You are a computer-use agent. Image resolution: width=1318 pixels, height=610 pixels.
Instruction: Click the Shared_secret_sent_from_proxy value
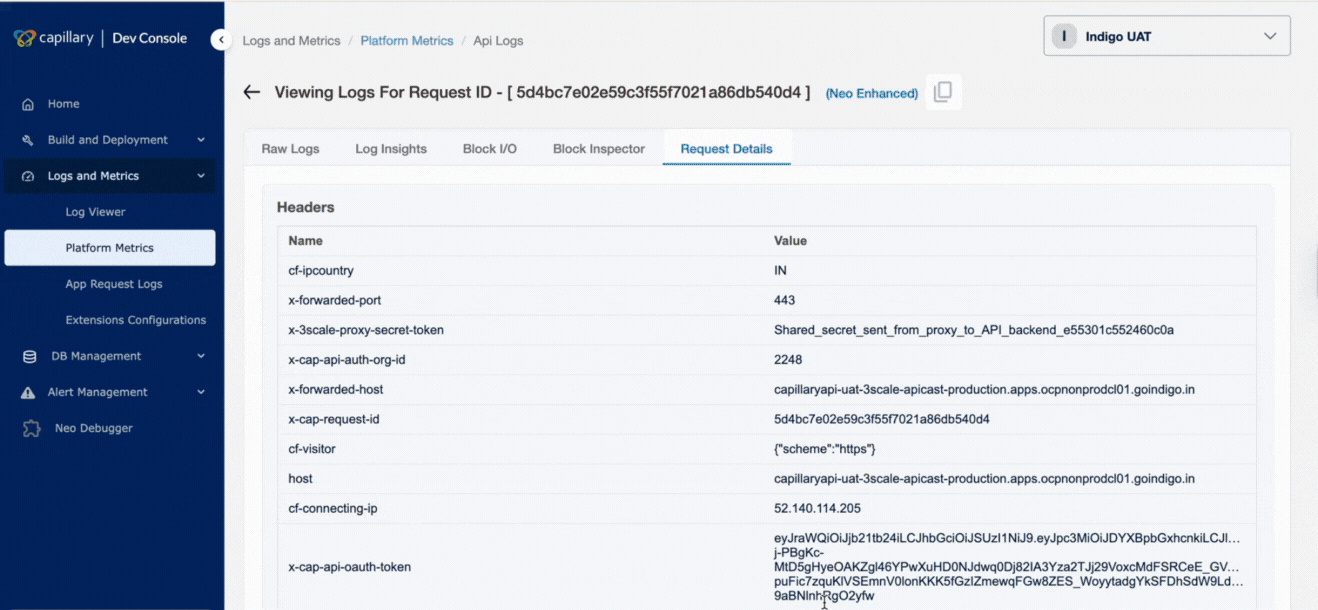pos(974,330)
